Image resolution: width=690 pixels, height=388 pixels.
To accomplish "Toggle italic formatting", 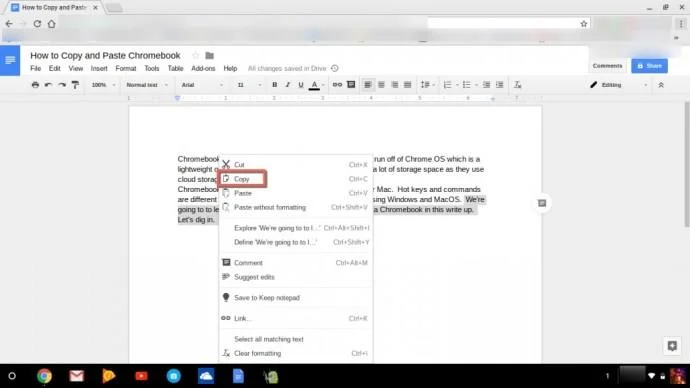I will (288, 85).
